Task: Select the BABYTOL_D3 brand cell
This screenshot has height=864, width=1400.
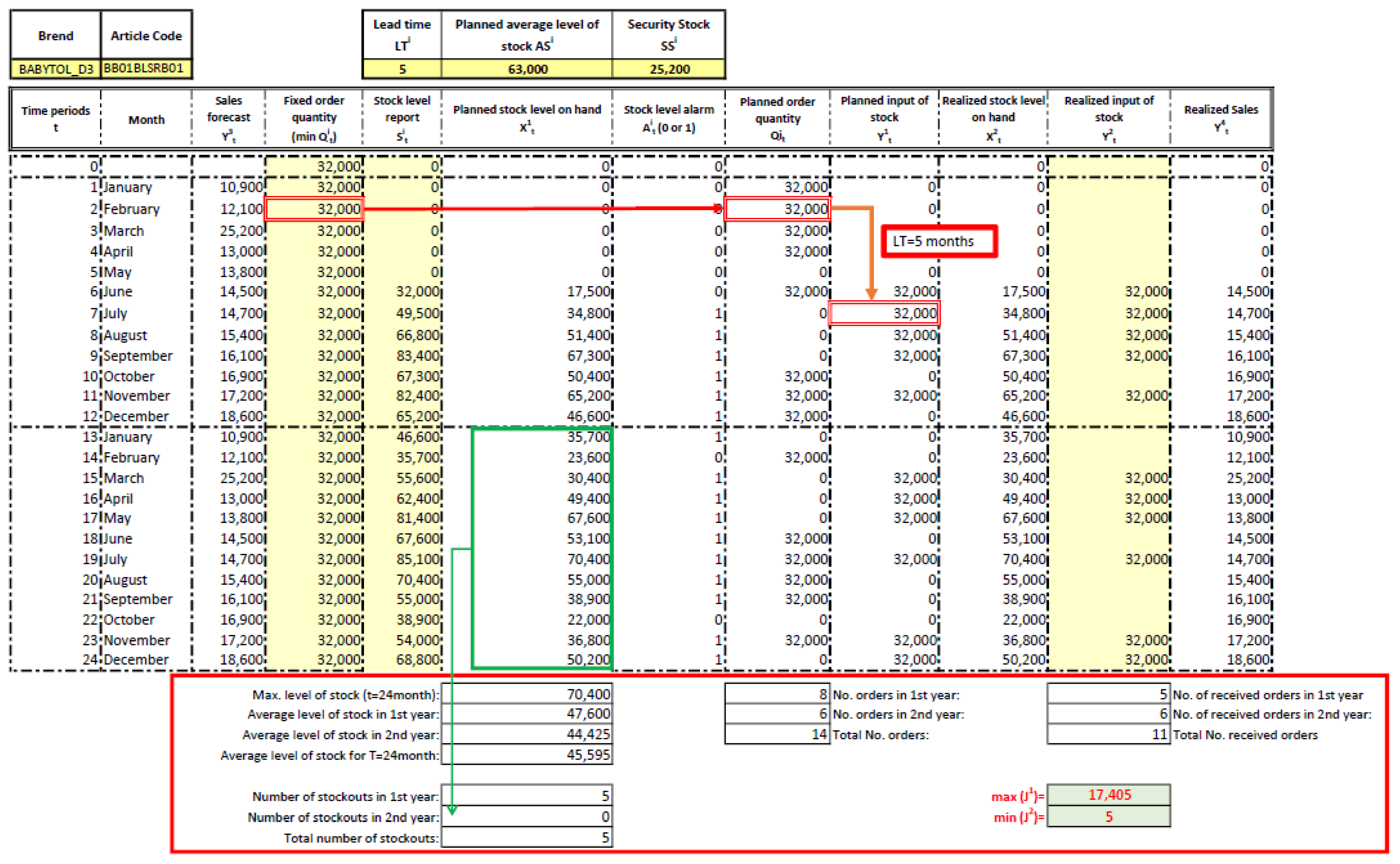Action: 56,69
